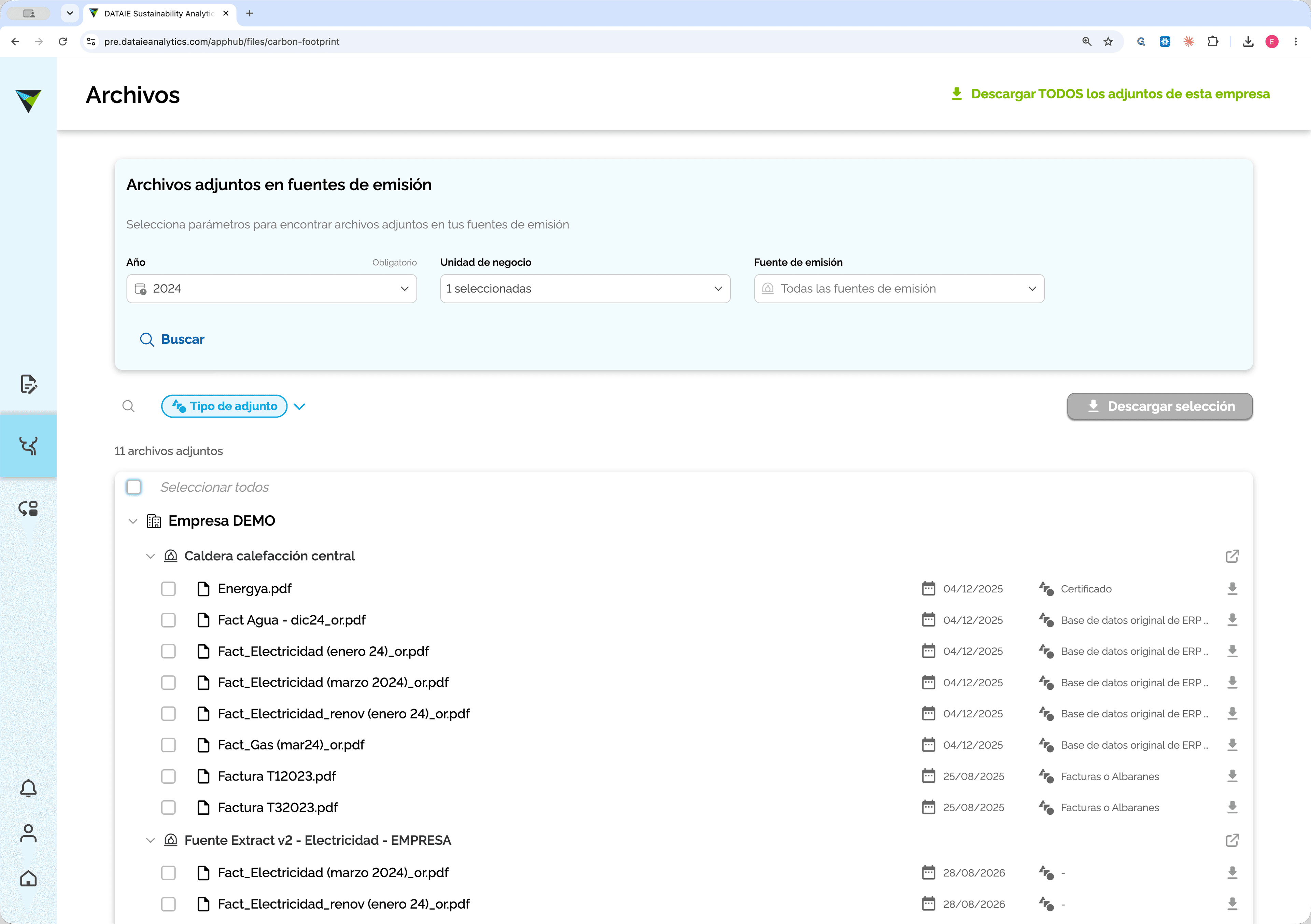This screenshot has height=924, width=1311.
Task: Click the Factura T32023.pdf file name
Action: tap(278, 808)
